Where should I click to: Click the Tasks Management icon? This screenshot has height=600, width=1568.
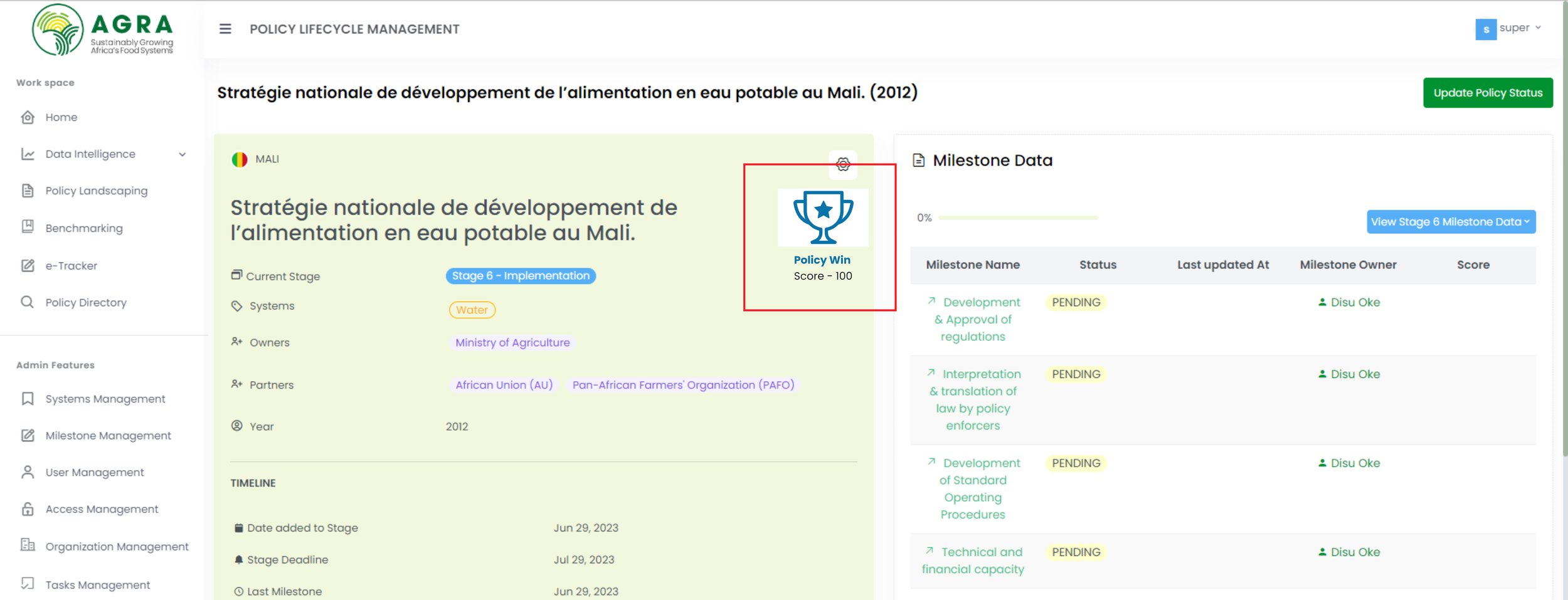(x=28, y=584)
